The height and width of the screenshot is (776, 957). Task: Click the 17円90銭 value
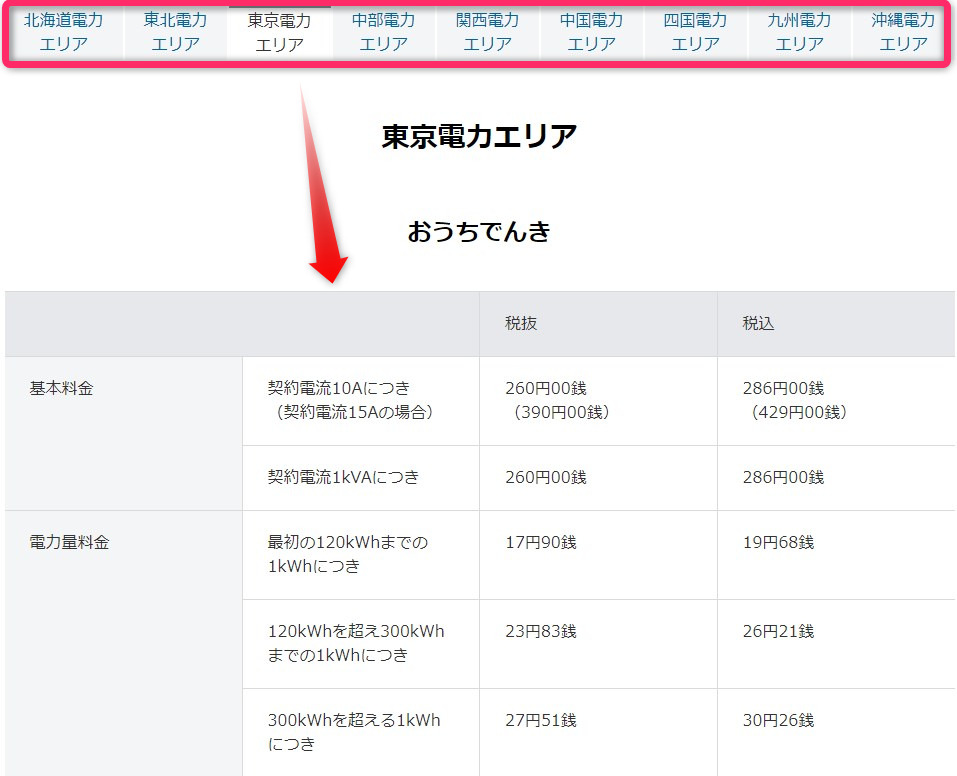[x=541, y=542]
